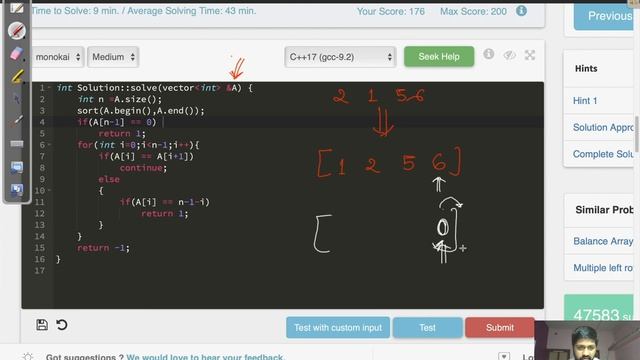
Task: Open Complete Solution hint
Action: point(603,154)
